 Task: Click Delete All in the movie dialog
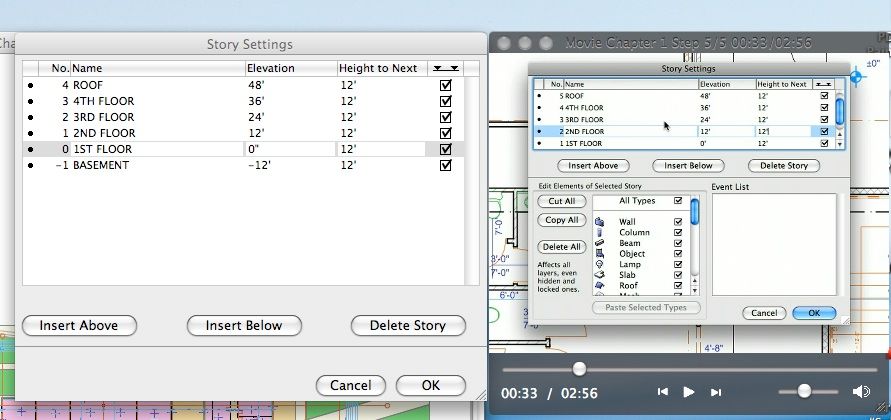coord(561,247)
